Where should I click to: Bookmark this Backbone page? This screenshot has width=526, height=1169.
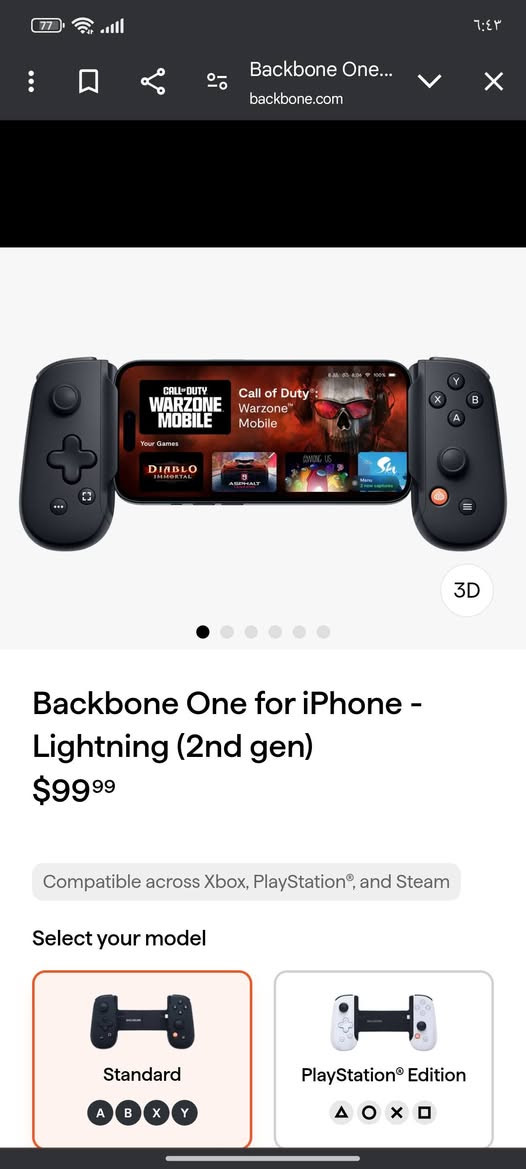[89, 81]
